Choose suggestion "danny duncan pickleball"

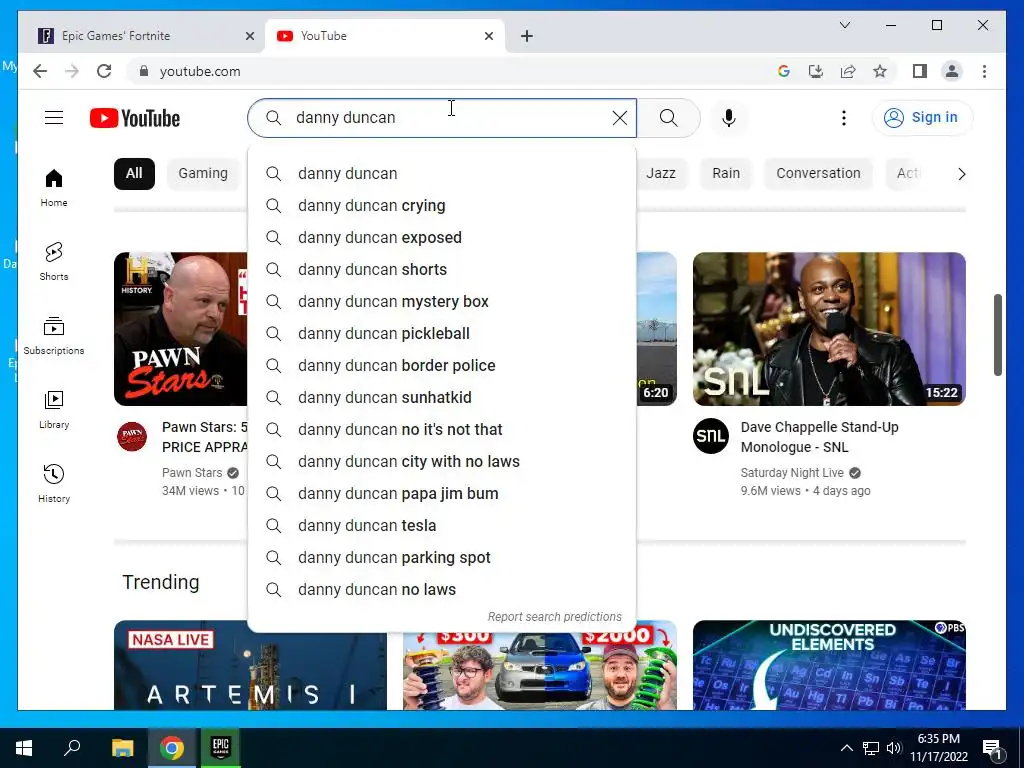pyautogui.click(x=442, y=334)
